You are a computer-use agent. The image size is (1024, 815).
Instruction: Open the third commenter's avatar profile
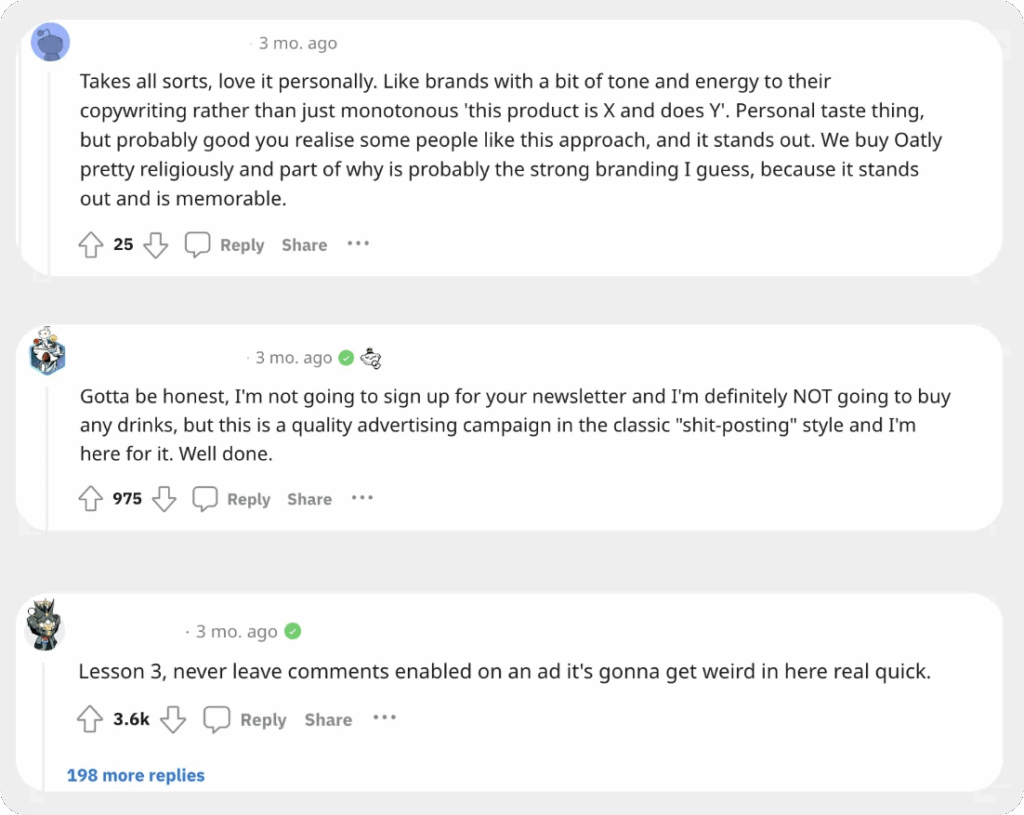click(x=46, y=625)
